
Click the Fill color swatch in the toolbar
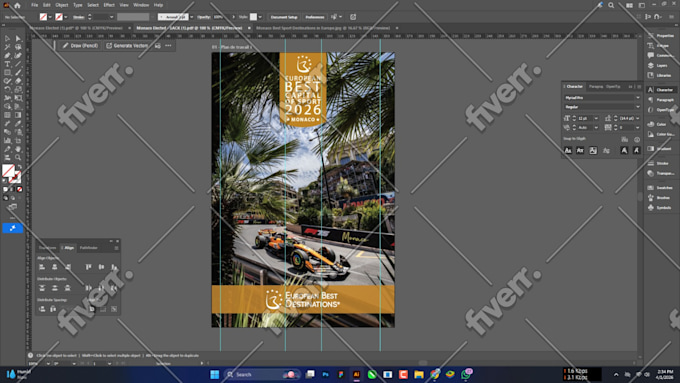click(8, 170)
